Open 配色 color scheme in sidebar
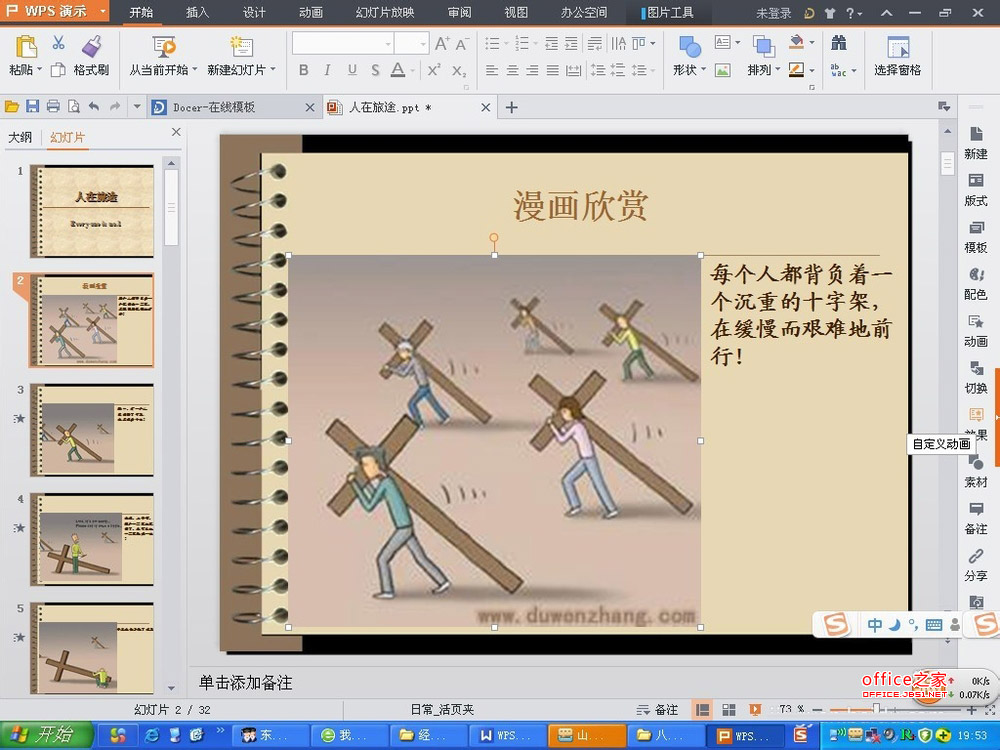1000x750 pixels. coord(976,283)
